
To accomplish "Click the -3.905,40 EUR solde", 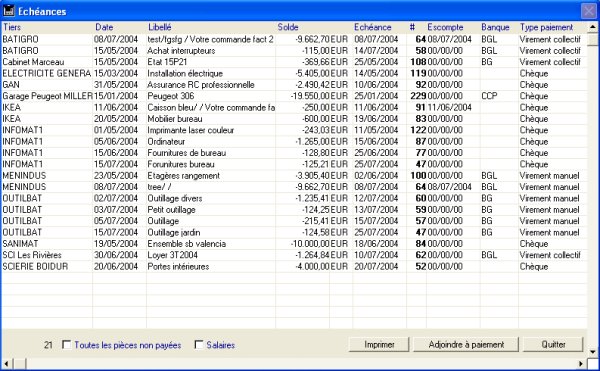I will click(x=321, y=176).
